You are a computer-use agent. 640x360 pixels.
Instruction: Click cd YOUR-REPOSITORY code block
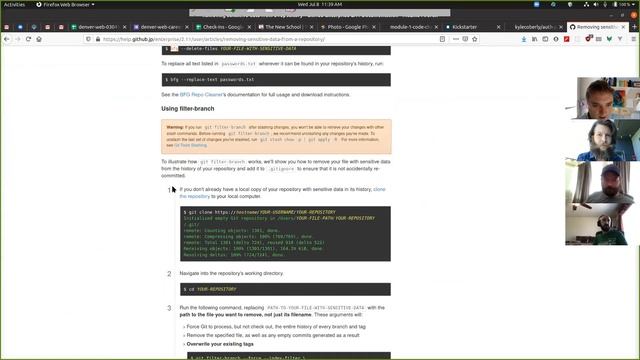pos(285,289)
